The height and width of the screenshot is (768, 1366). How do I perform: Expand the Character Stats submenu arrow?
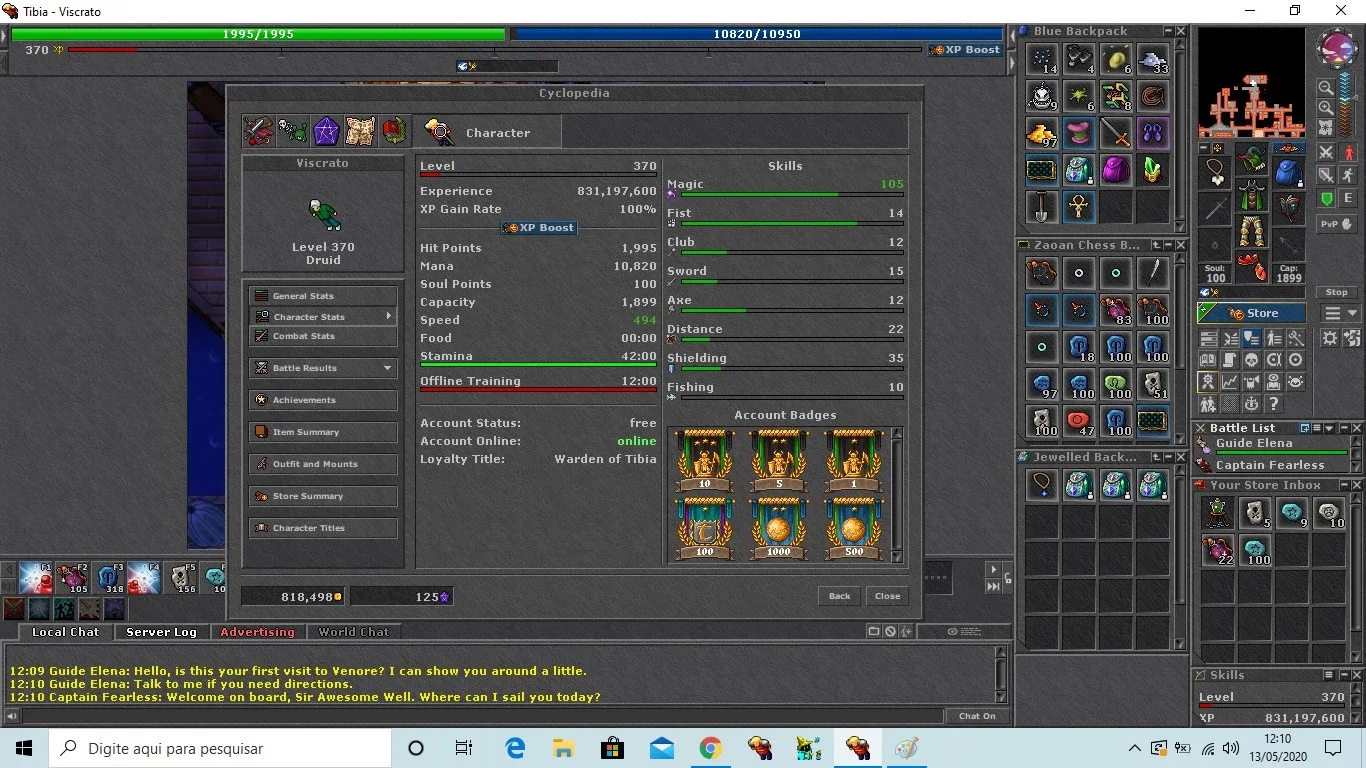388,316
